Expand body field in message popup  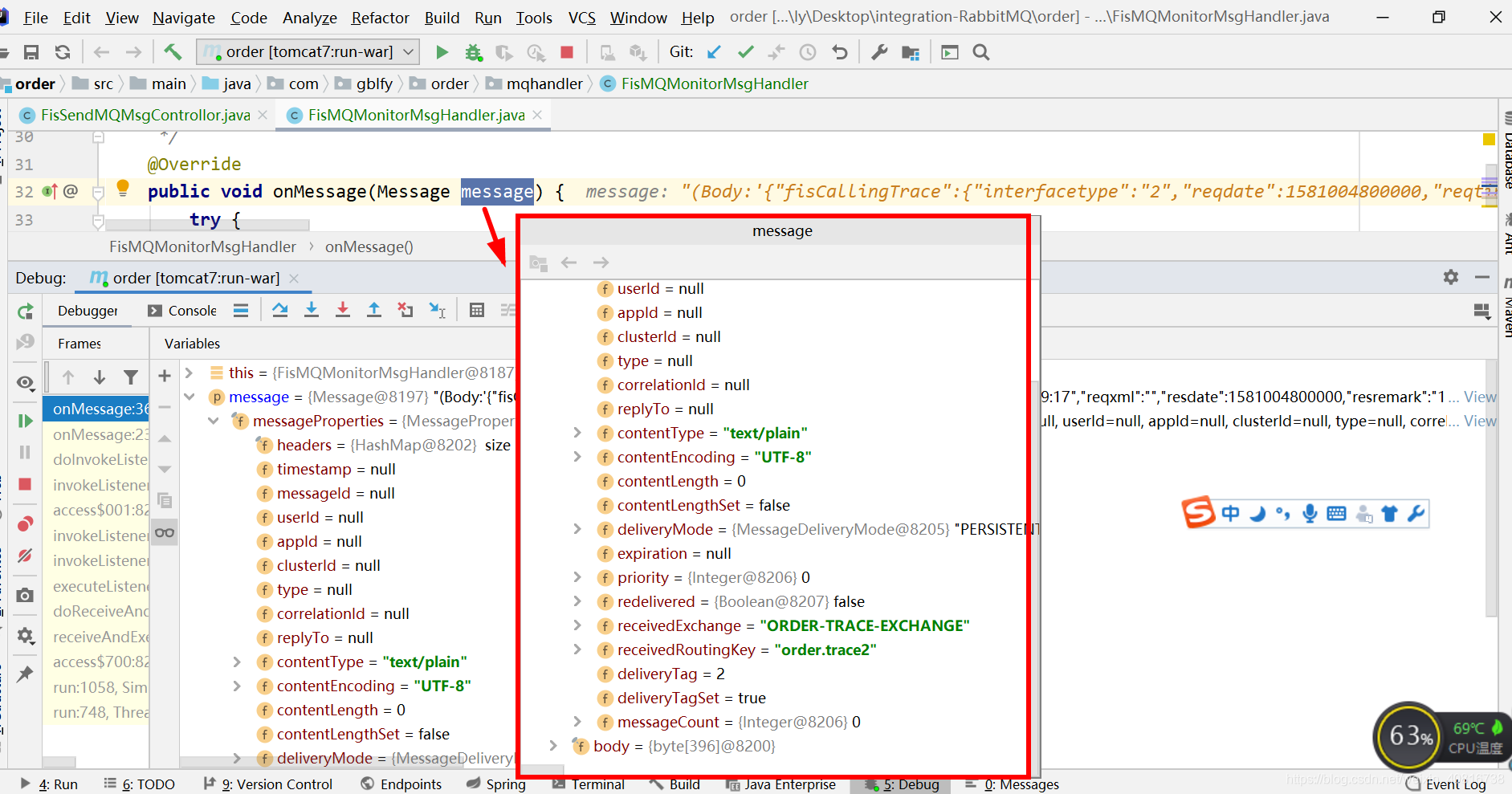pos(553,746)
